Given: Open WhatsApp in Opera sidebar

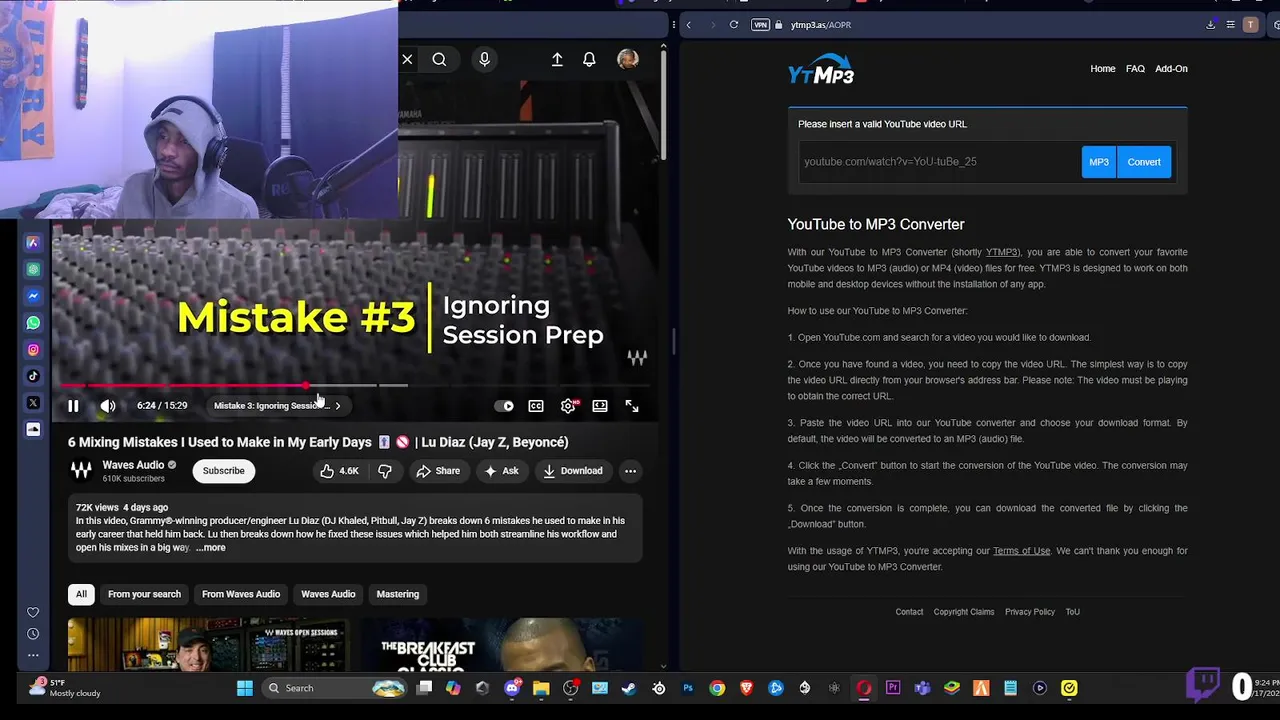Looking at the screenshot, I should 33,323.
